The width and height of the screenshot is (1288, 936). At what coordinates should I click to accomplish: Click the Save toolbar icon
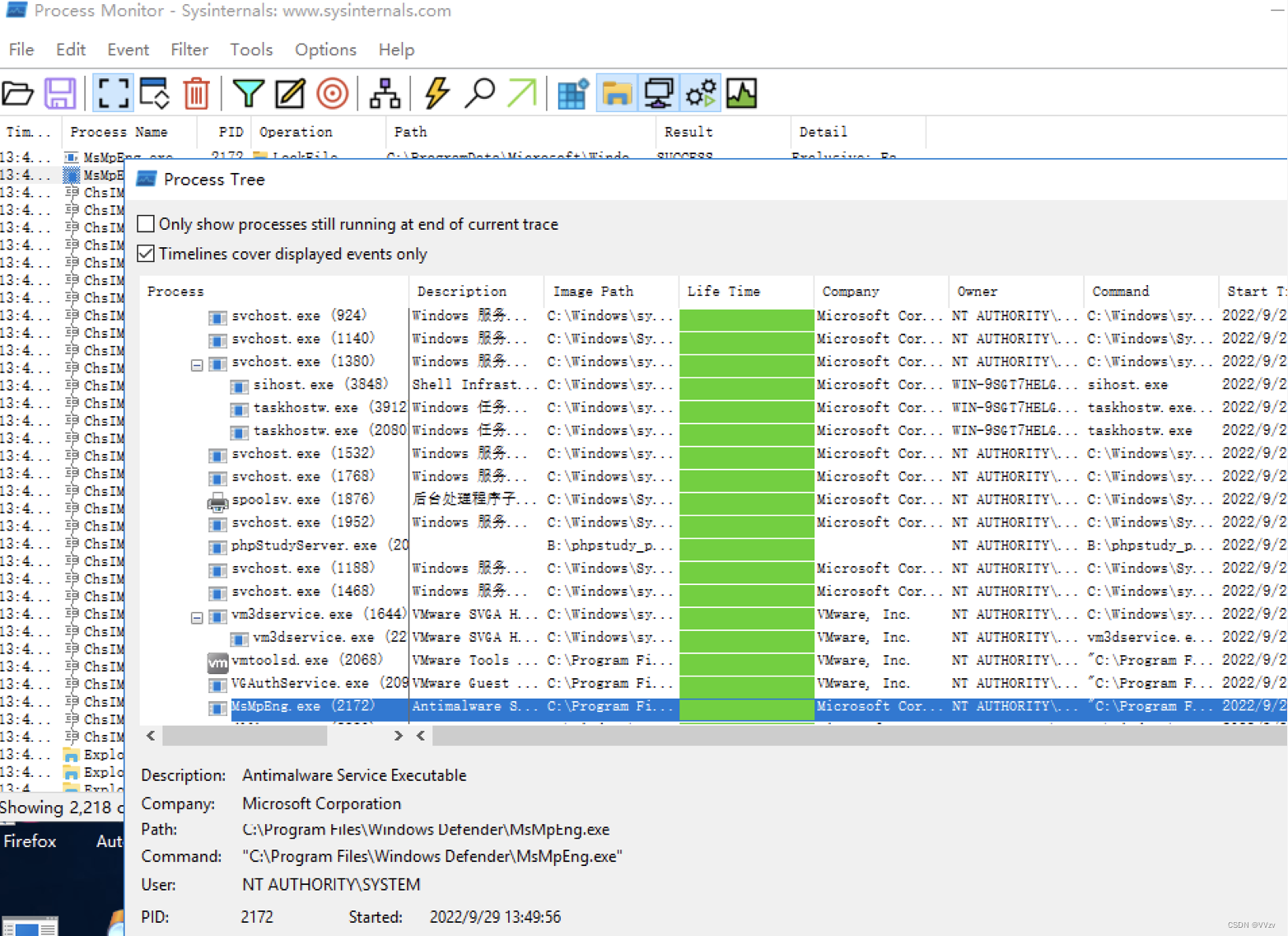60,93
